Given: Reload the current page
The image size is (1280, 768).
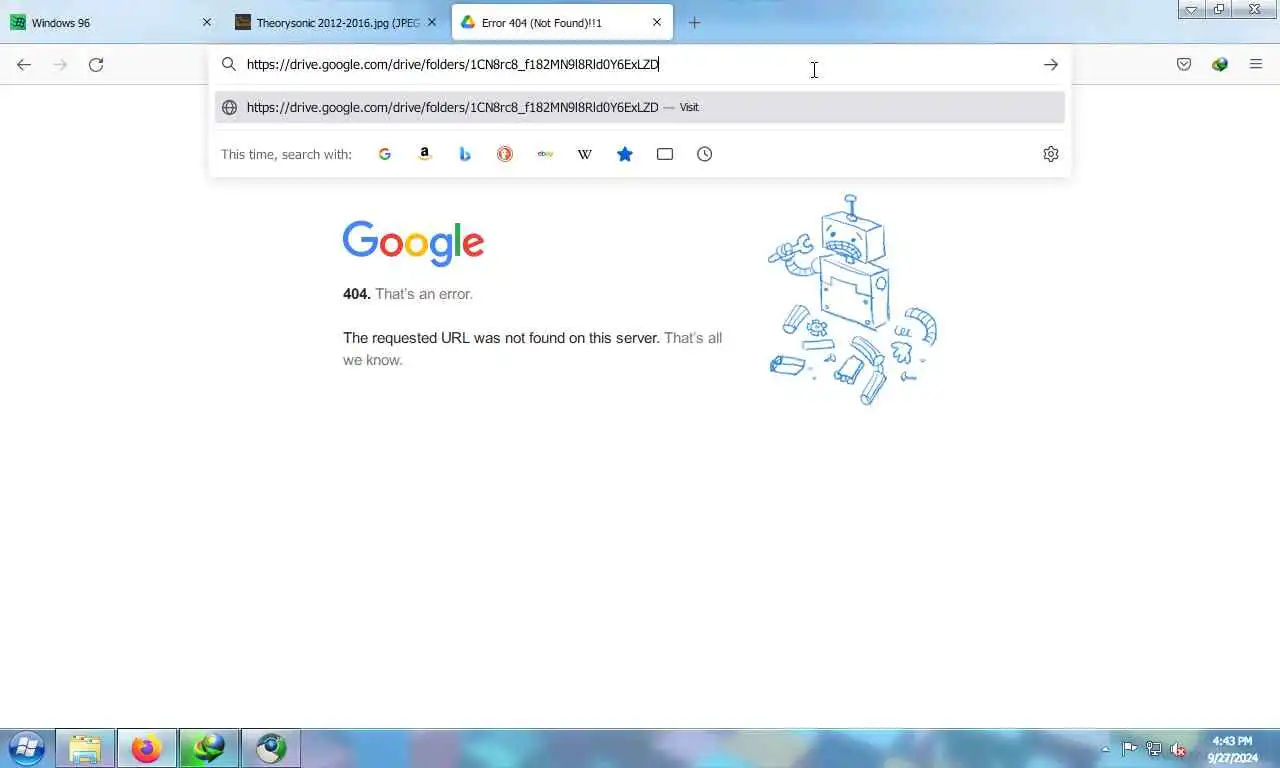Looking at the screenshot, I should [x=96, y=64].
